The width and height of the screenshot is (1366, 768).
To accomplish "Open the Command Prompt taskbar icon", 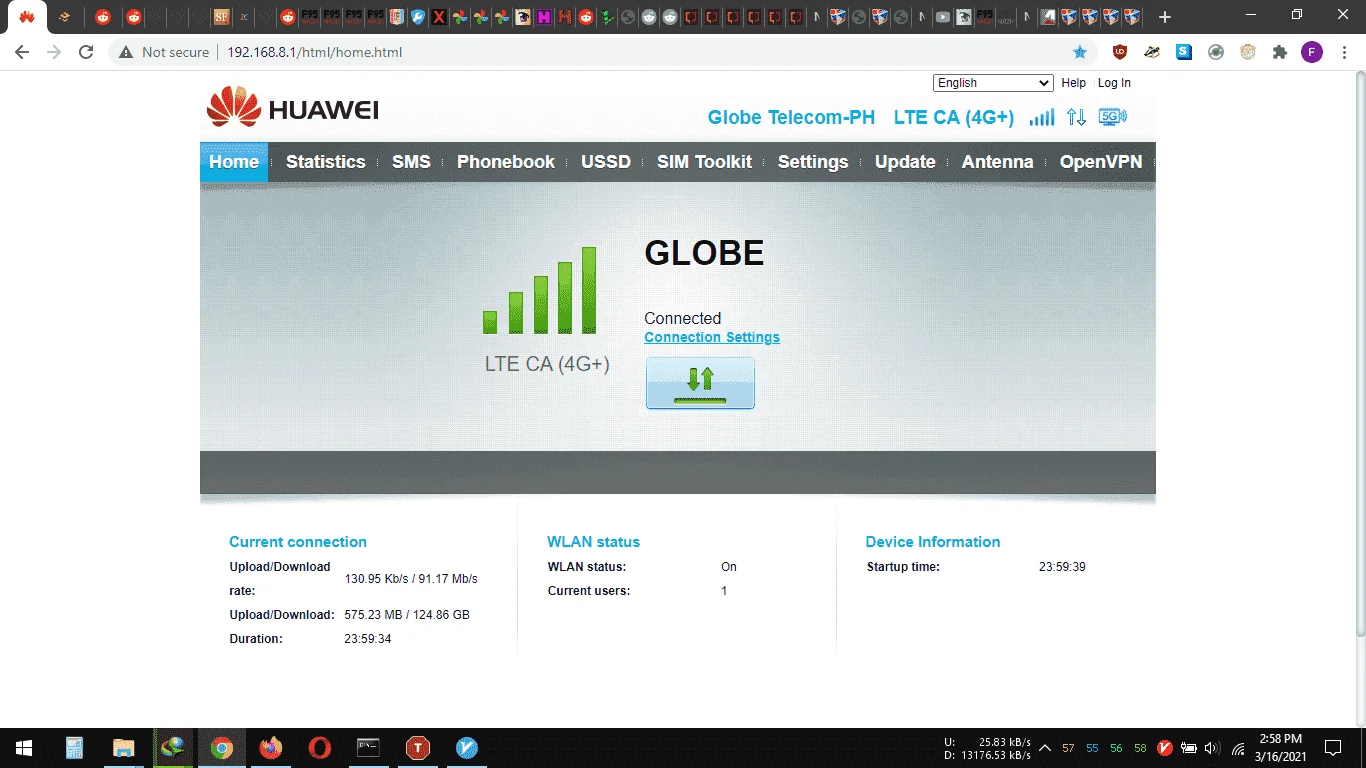I will [x=369, y=748].
